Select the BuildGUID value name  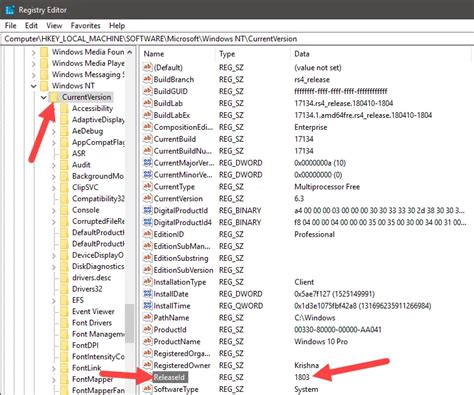click(171, 91)
